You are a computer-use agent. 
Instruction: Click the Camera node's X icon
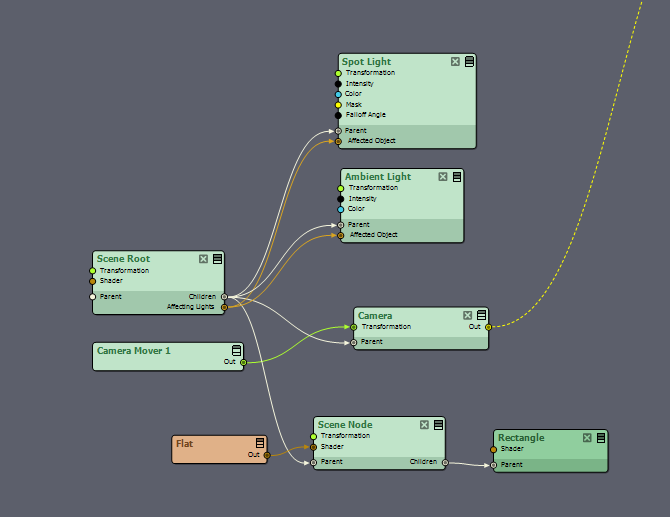[x=467, y=315]
